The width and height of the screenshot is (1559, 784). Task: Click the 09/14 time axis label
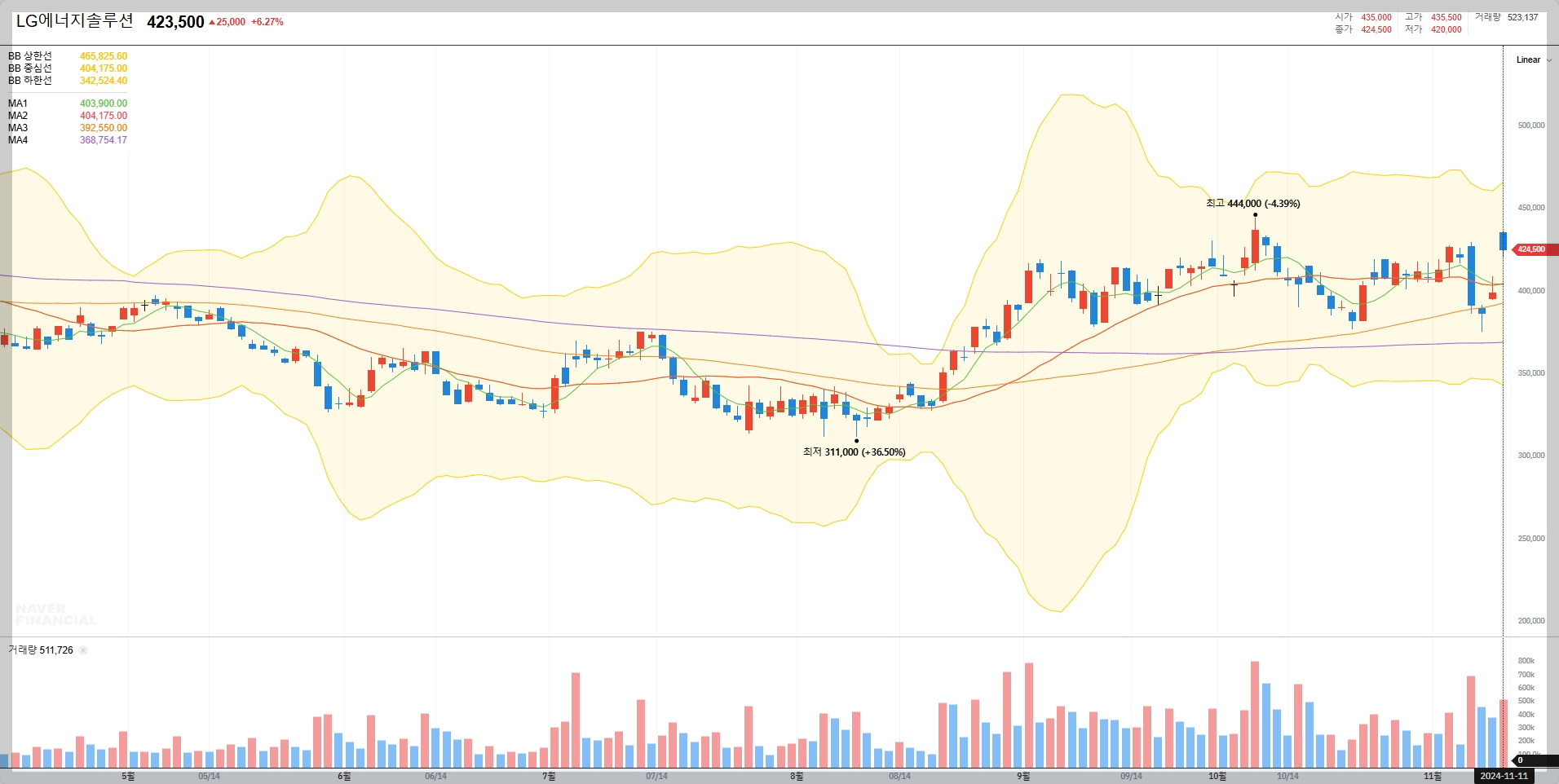coord(1131,776)
